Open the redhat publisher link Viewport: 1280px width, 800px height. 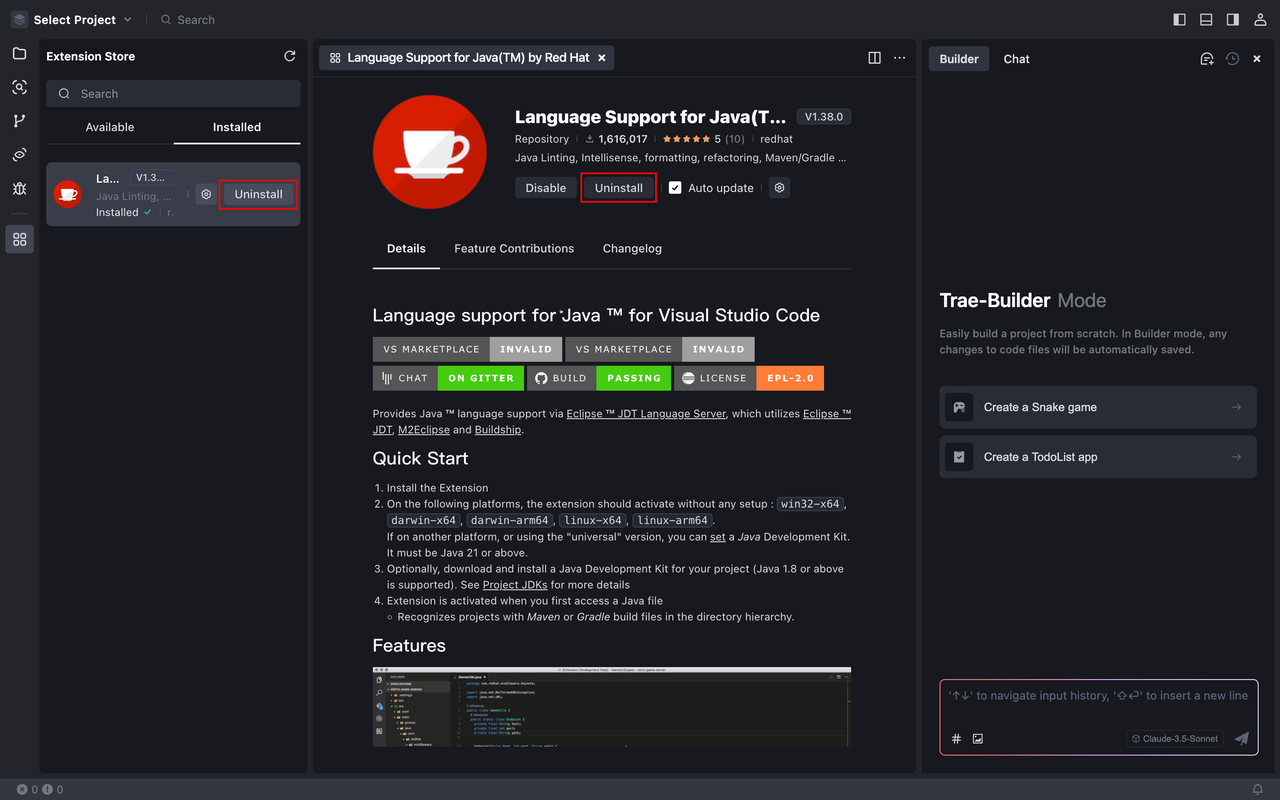pyautogui.click(x=777, y=139)
